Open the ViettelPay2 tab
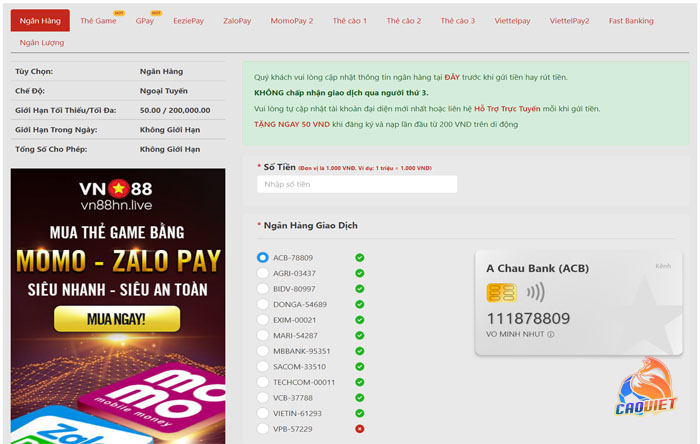The width and height of the screenshot is (700, 444). pyautogui.click(x=569, y=21)
